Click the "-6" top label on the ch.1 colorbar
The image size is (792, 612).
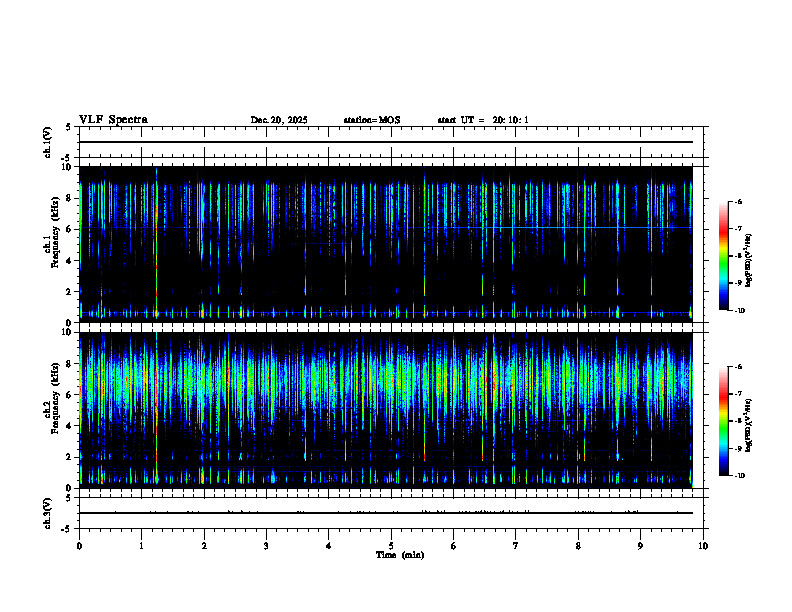pos(738,201)
